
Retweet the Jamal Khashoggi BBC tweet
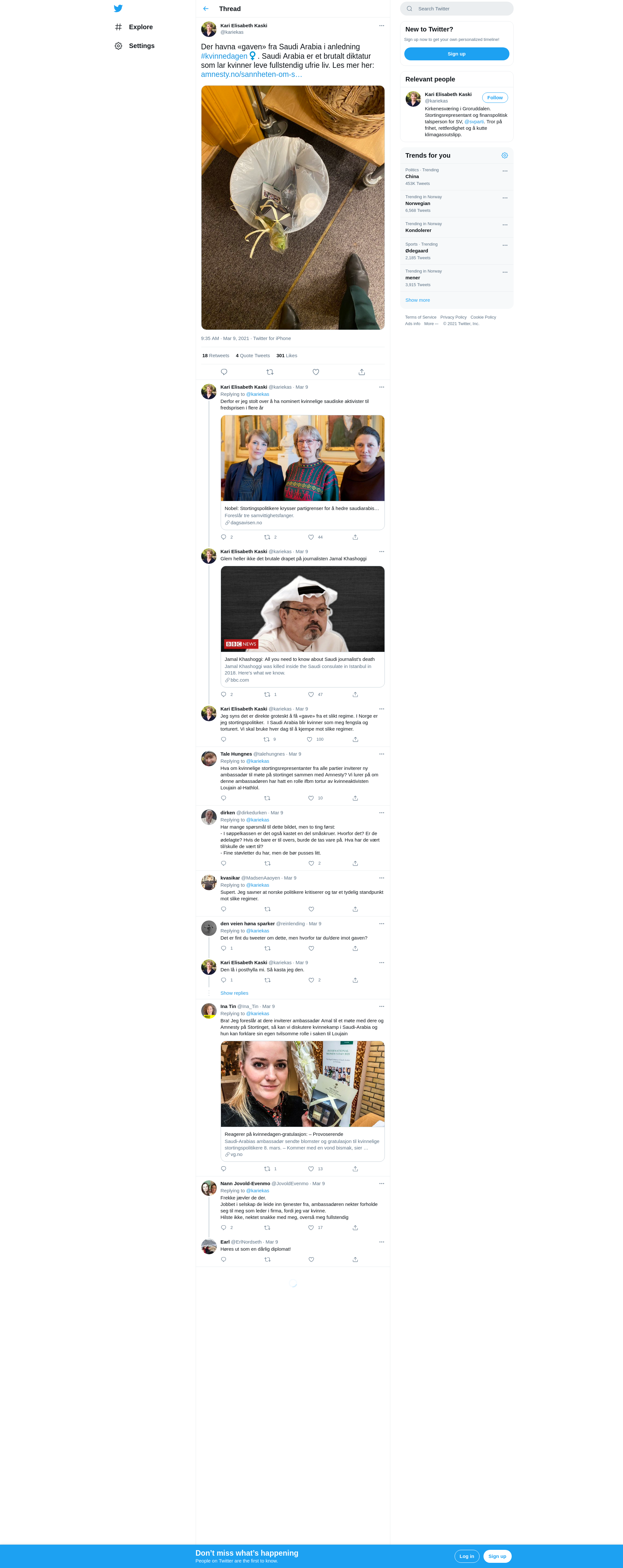pyautogui.click(x=267, y=695)
